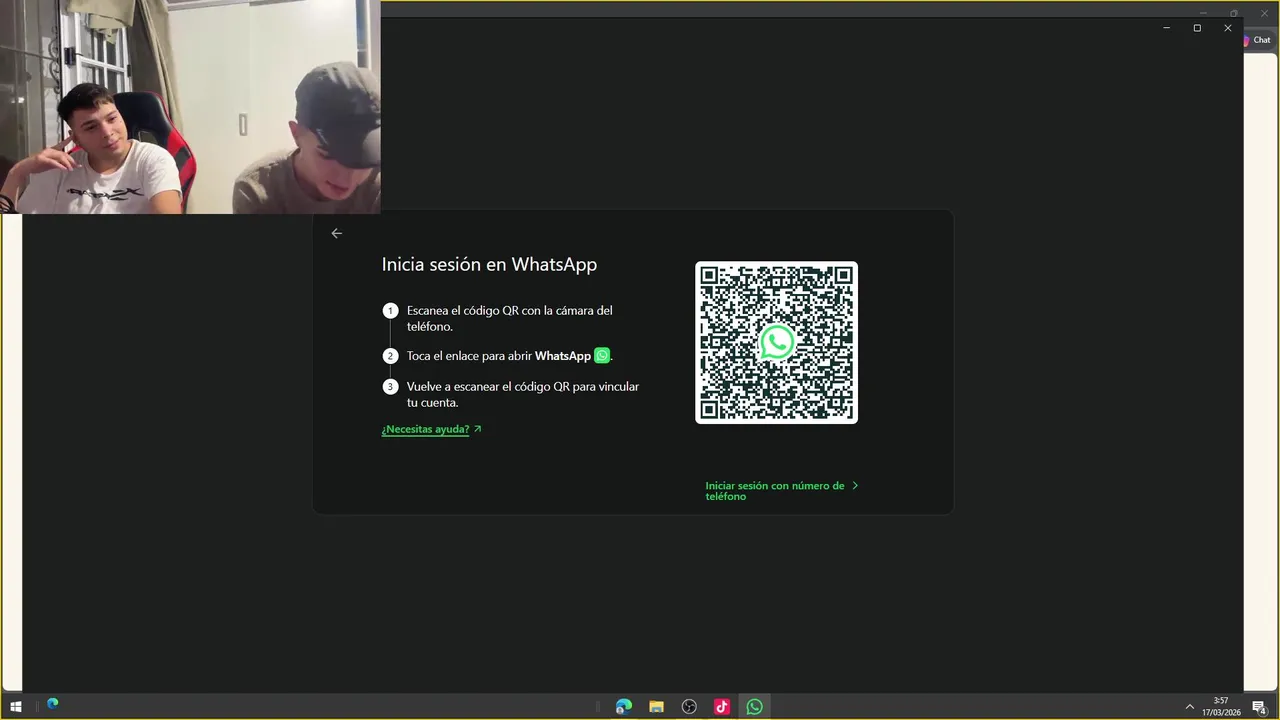Click the WhatsApp QR code image

tap(776, 343)
